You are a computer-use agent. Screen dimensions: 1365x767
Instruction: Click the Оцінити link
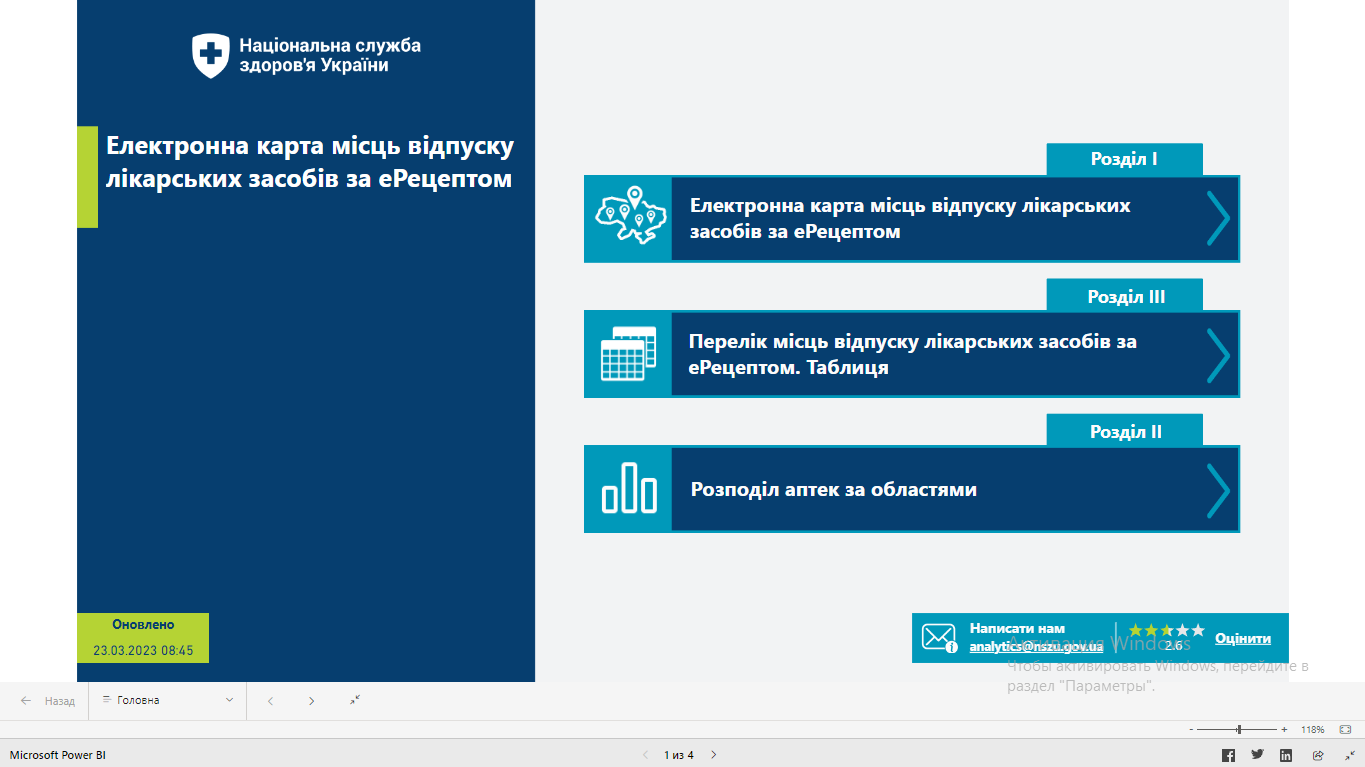tap(1243, 638)
